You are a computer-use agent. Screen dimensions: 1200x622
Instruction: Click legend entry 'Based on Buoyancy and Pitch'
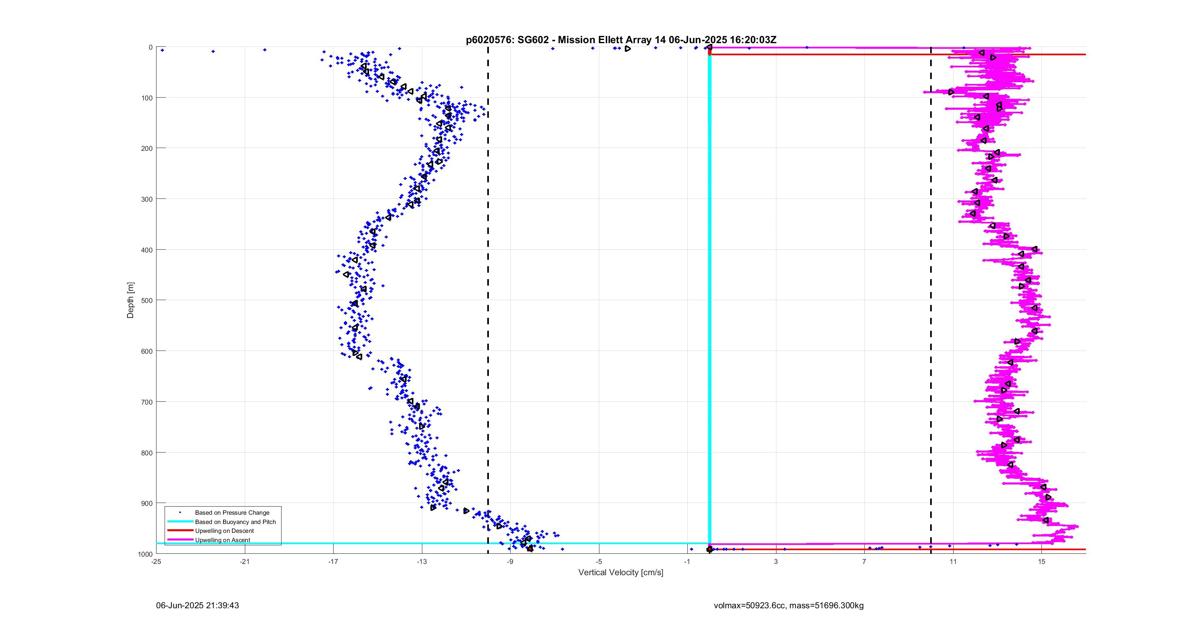click(x=235, y=522)
